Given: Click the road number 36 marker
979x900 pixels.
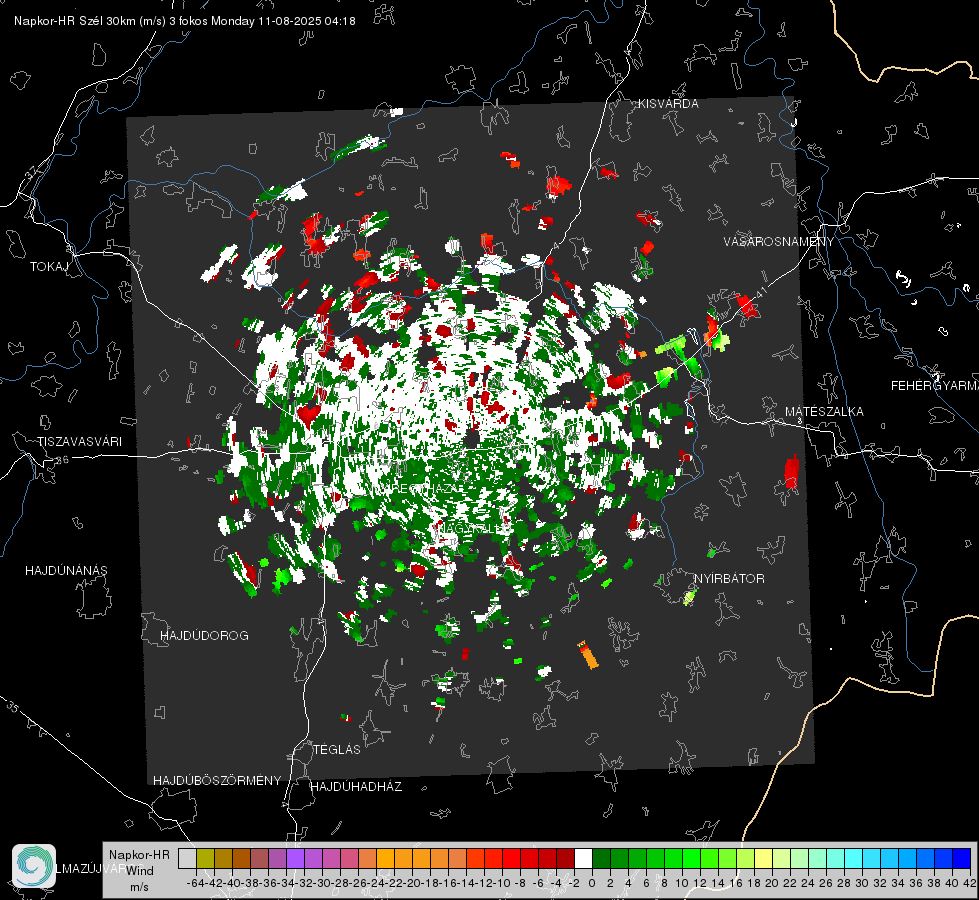Looking at the screenshot, I should pyautogui.click(x=62, y=460).
